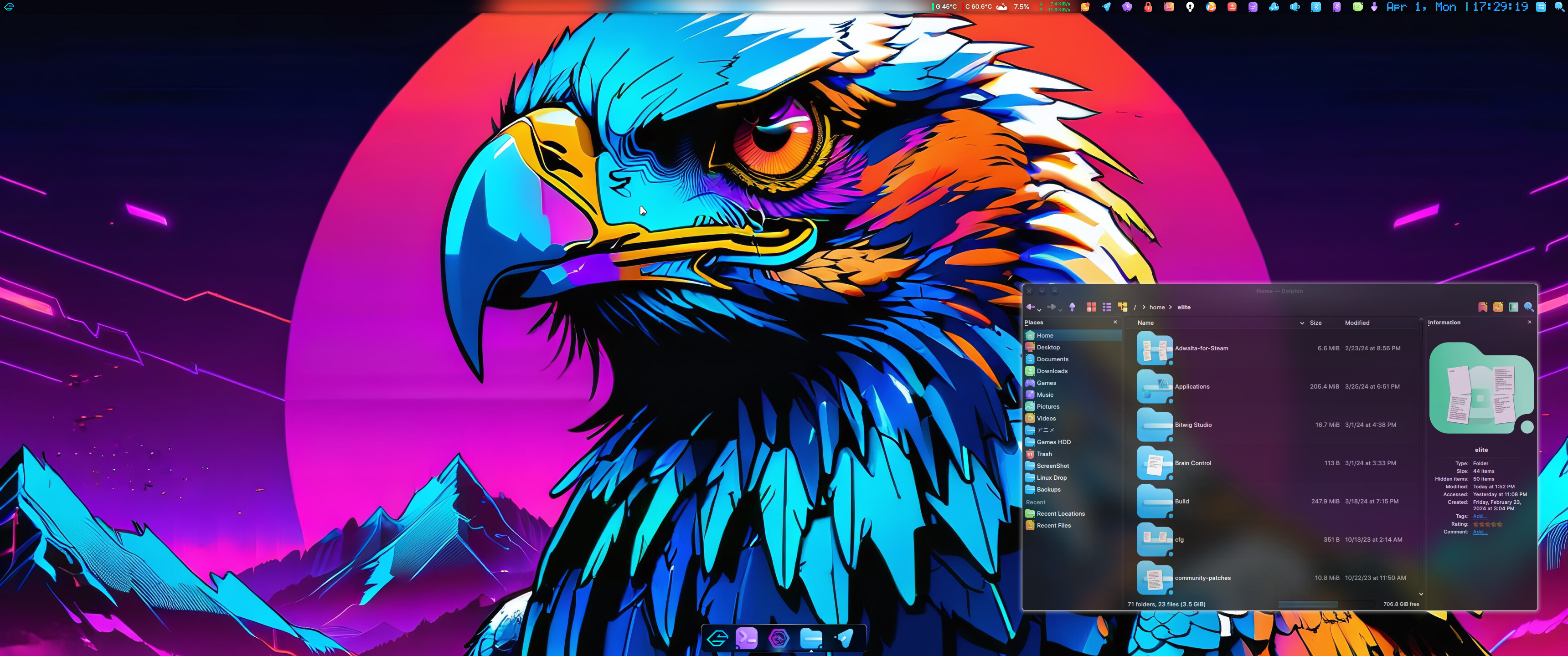The width and height of the screenshot is (1568, 656).
Task: Go forward using Dolphin's forward arrow
Action: [1051, 307]
